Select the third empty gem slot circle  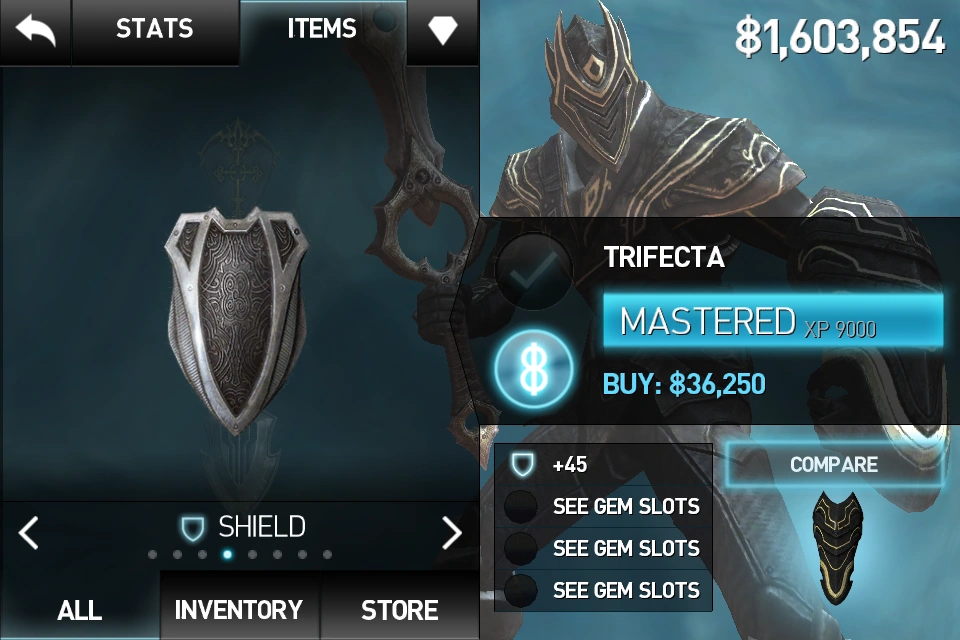pyautogui.click(x=520, y=590)
